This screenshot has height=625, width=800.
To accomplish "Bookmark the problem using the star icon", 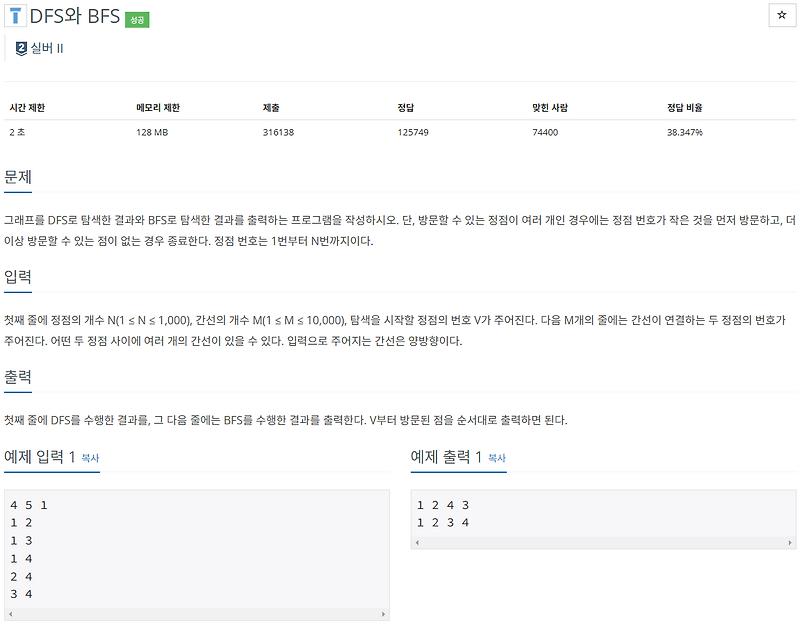I will pos(782,14).
